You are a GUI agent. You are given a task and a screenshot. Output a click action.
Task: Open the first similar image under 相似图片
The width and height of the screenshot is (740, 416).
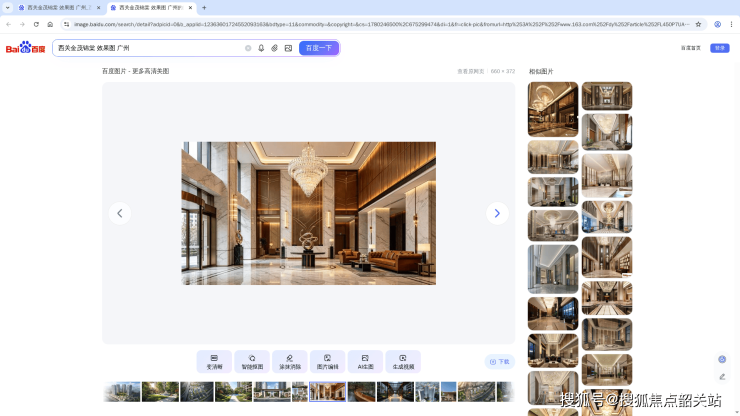[x=553, y=110]
